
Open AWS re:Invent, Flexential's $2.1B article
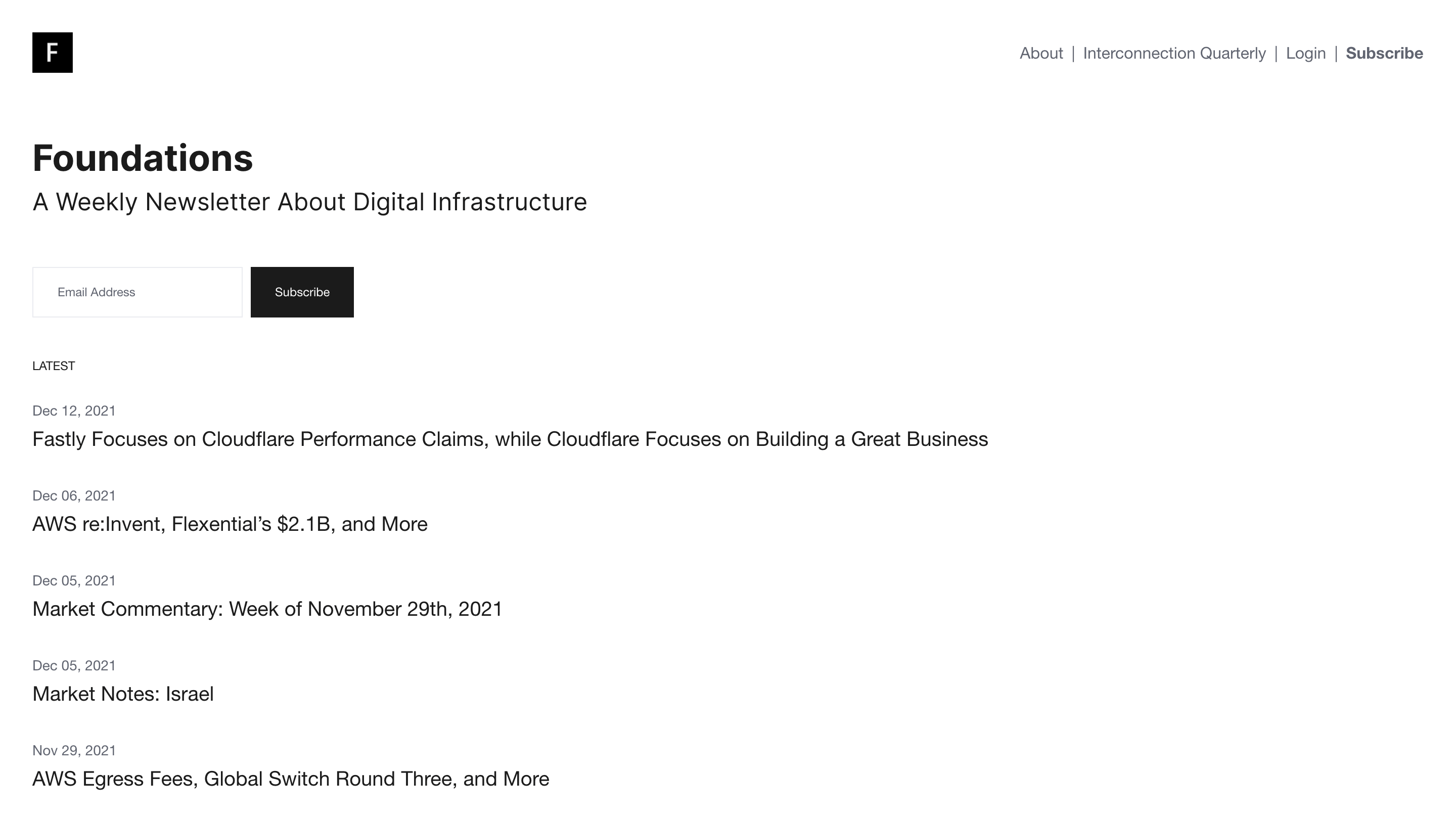coord(230,524)
